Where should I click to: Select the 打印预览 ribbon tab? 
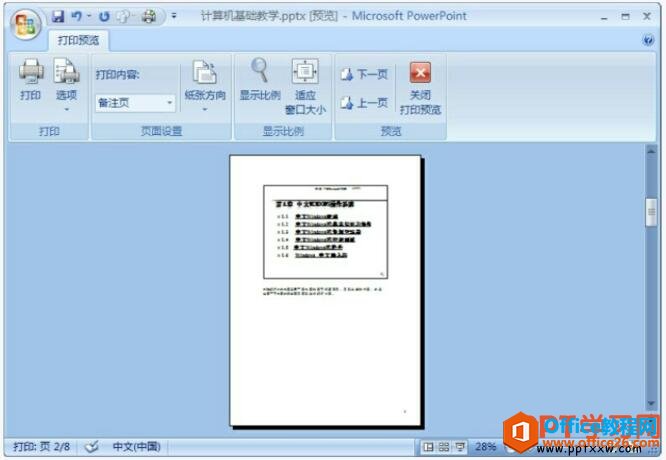coord(78,40)
